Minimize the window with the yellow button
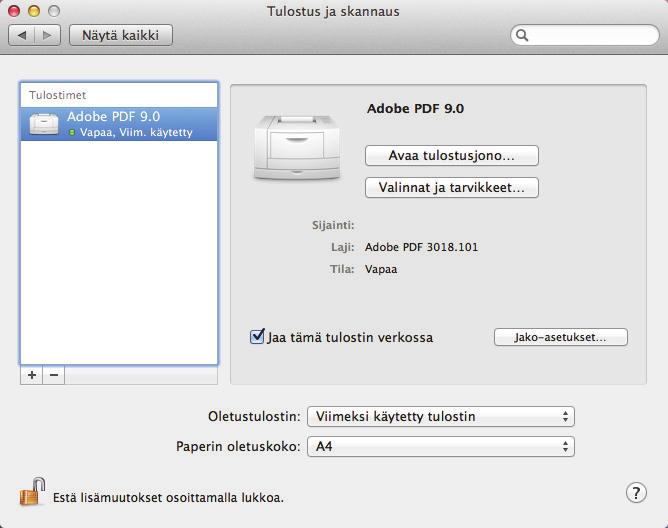This screenshot has width=668, height=528. point(34,11)
